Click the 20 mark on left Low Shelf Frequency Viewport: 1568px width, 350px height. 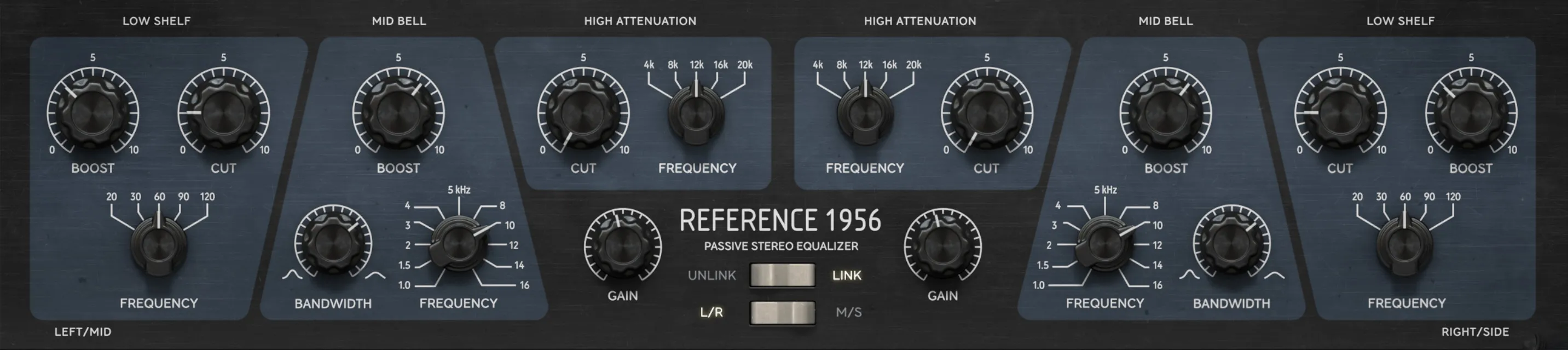[112, 197]
